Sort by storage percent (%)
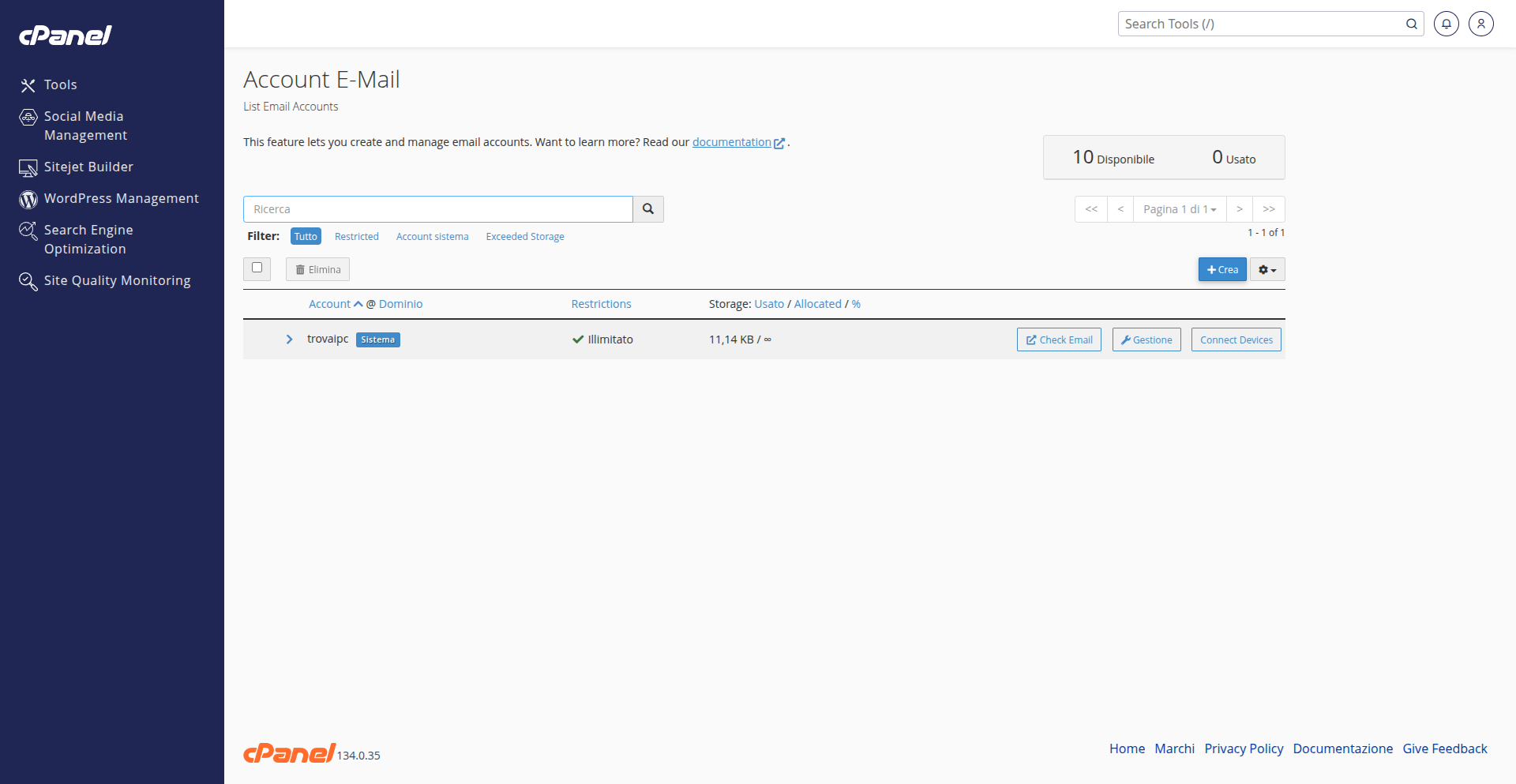Viewport: 1516px width, 784px height. pyautogui.click(x=856, y=304)
